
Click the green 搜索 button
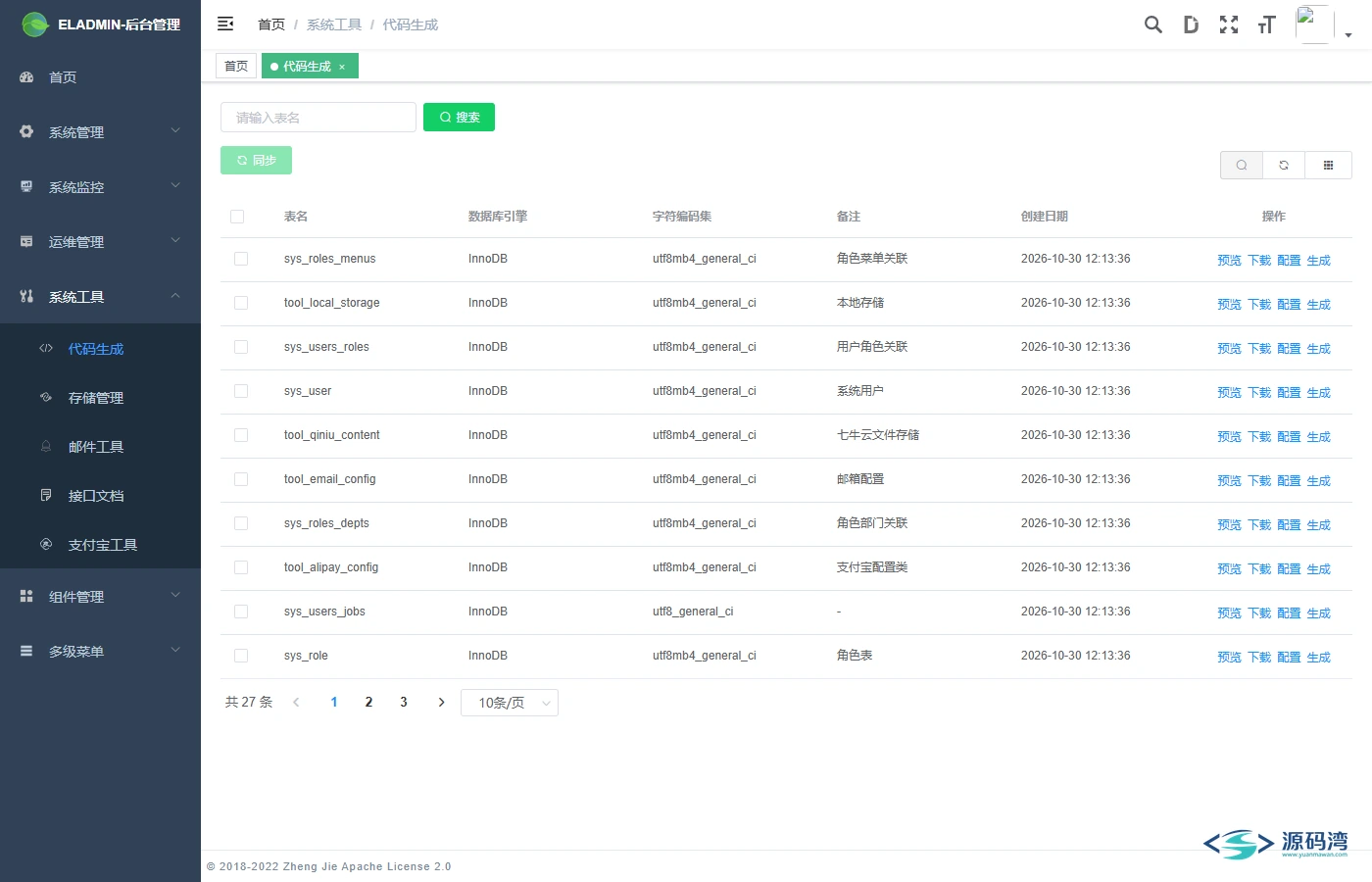tap(459, 117)
